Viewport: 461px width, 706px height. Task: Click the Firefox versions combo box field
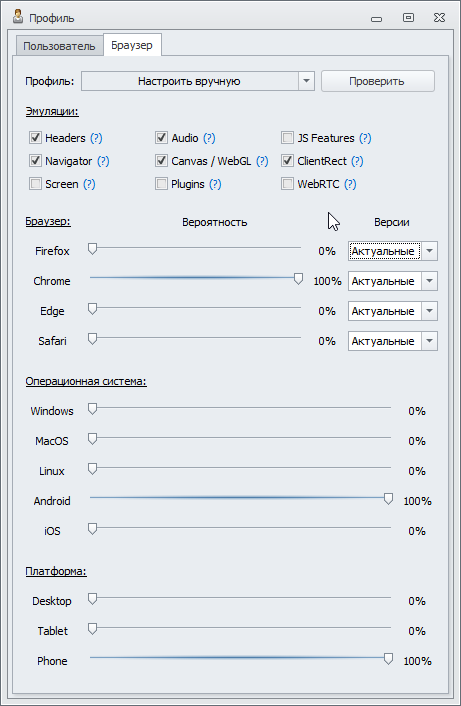[385, 251]
